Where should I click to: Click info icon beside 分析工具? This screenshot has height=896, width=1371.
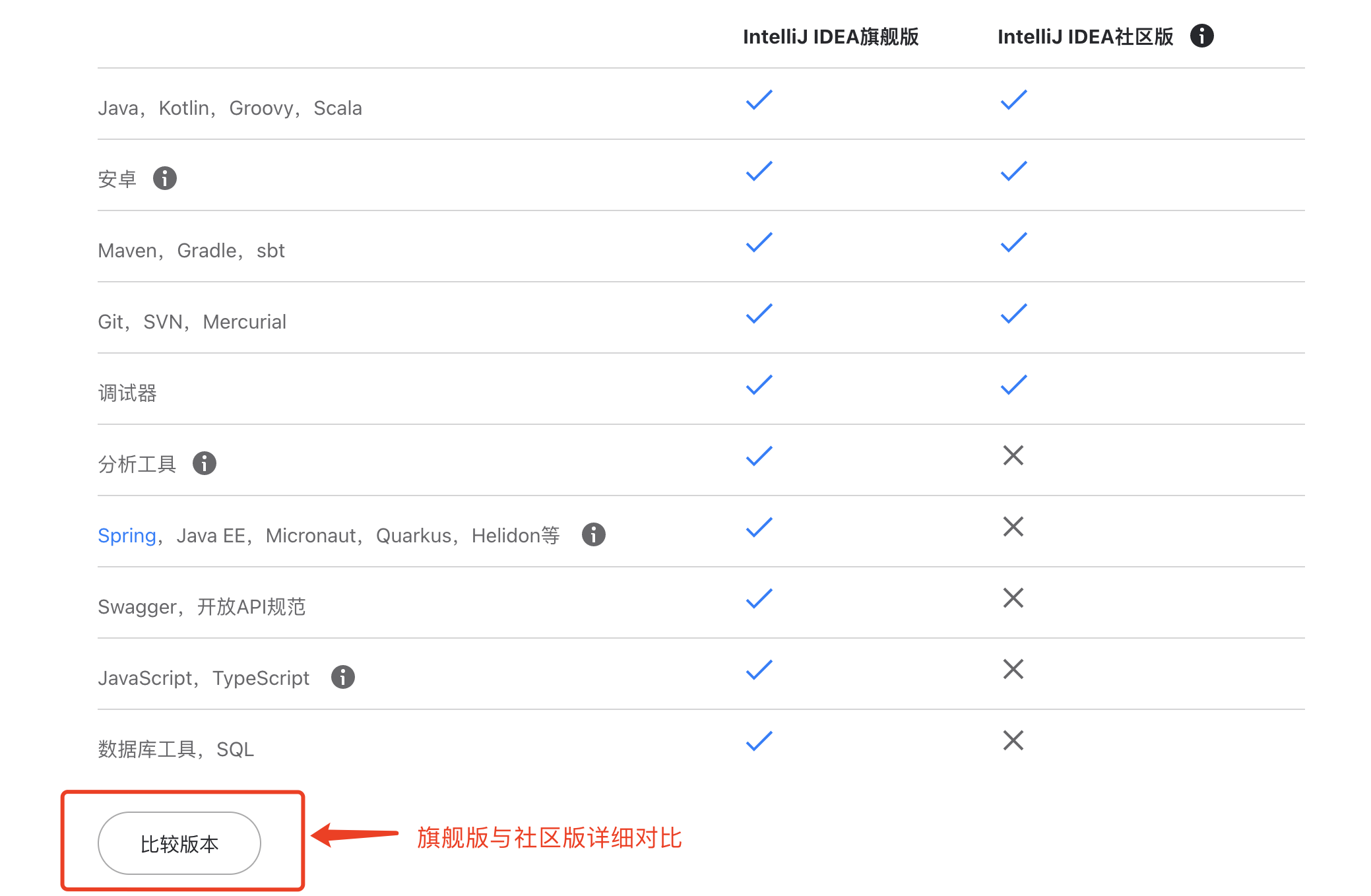tap(205, 463)
